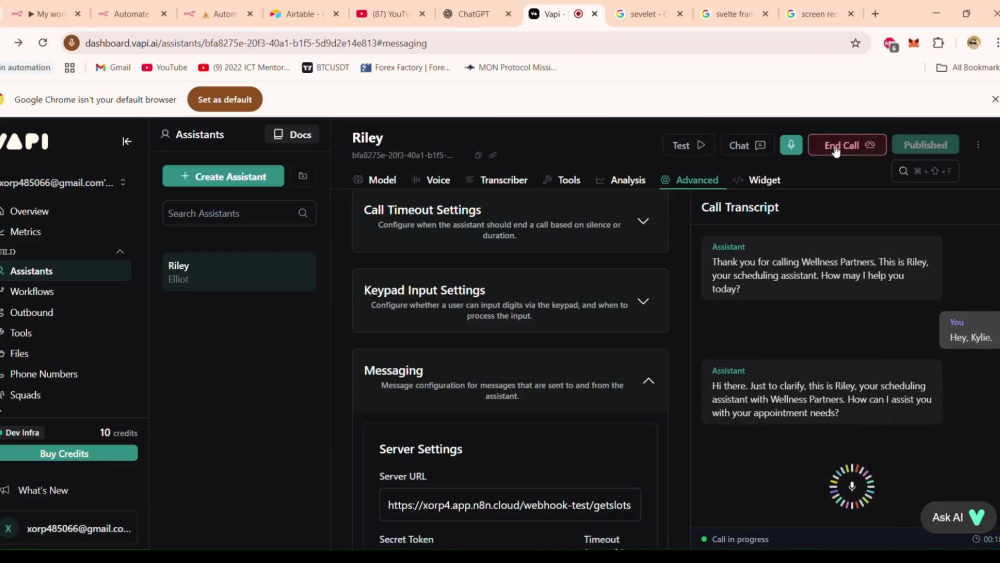This screenshot has width=1000, height=563.
Task: Open Workflows in the sidebar
Action: click(31, 291)
